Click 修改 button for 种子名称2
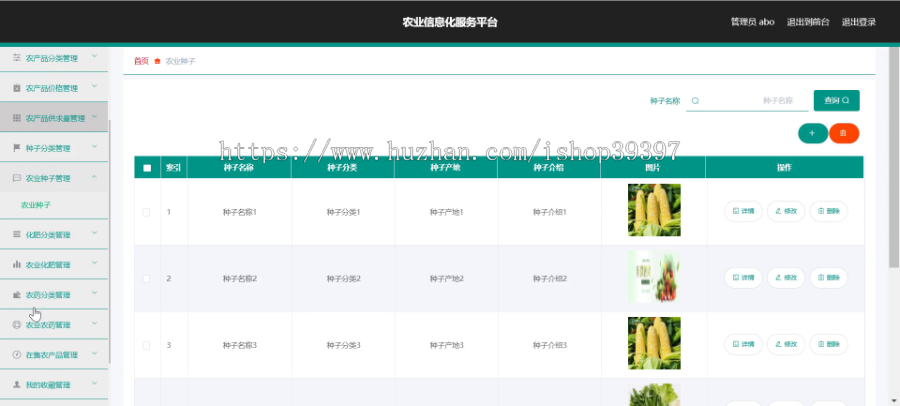The width and height of the screenshot is (900, 406). 786,278
